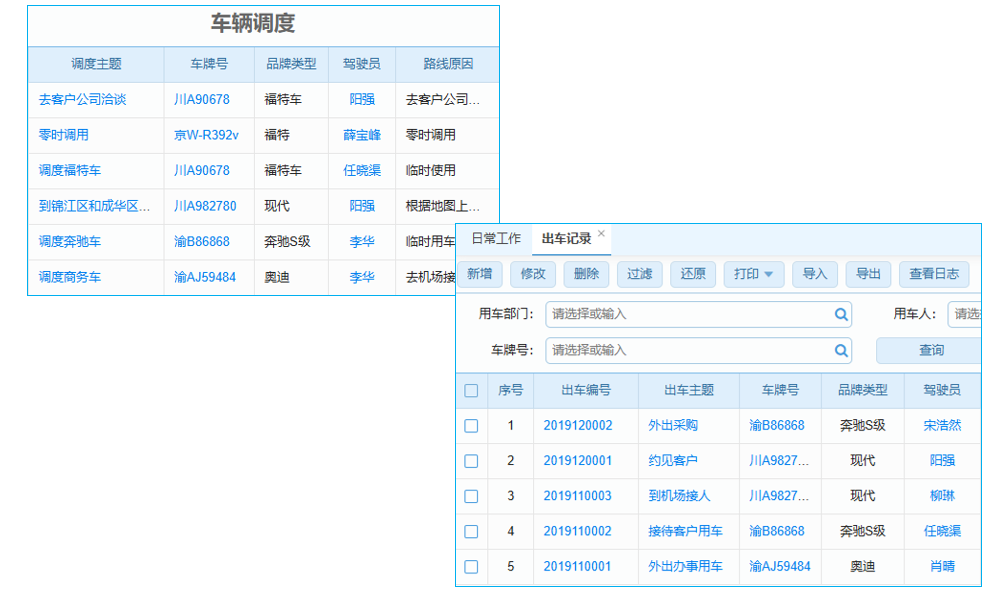Click the 过滤 (Filter) toolbar button
1000x600 pixels.
[639, 274]
